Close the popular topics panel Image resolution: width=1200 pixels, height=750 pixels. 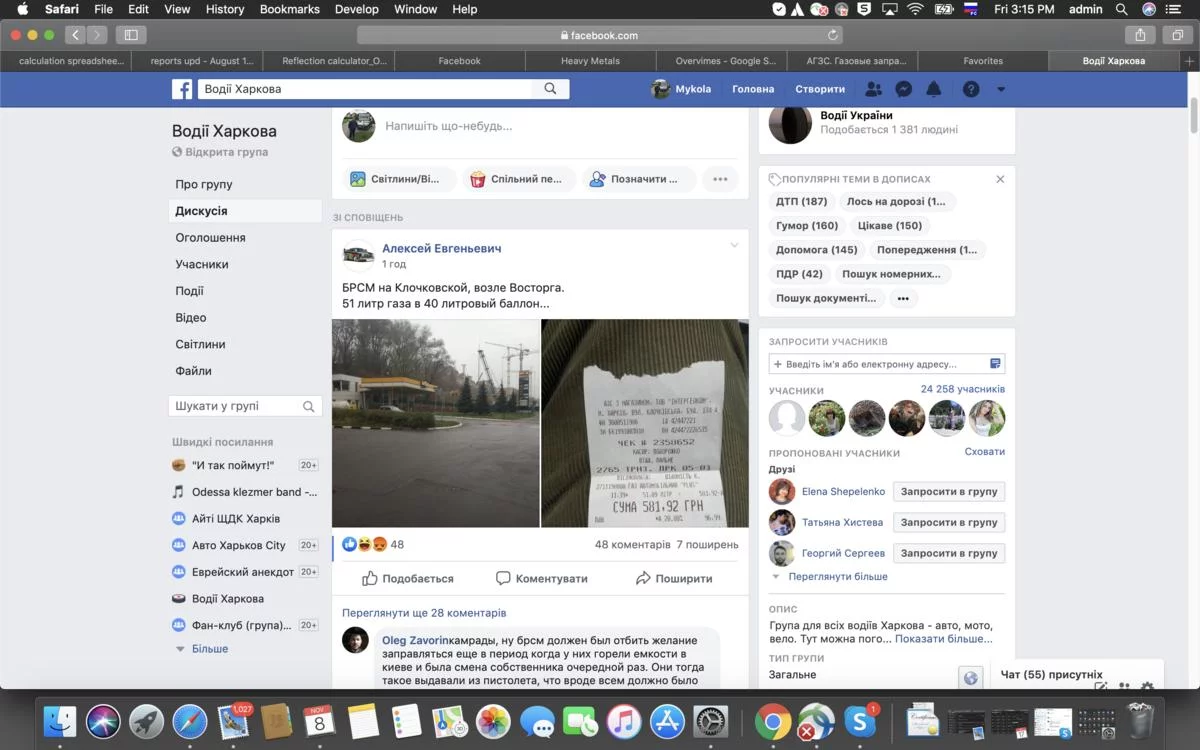(1000, 179)
